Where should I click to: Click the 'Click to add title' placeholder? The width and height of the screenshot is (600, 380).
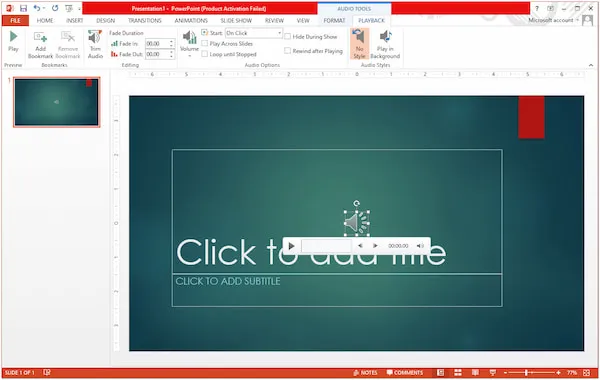pyautogui.click(x=337, y=212)
